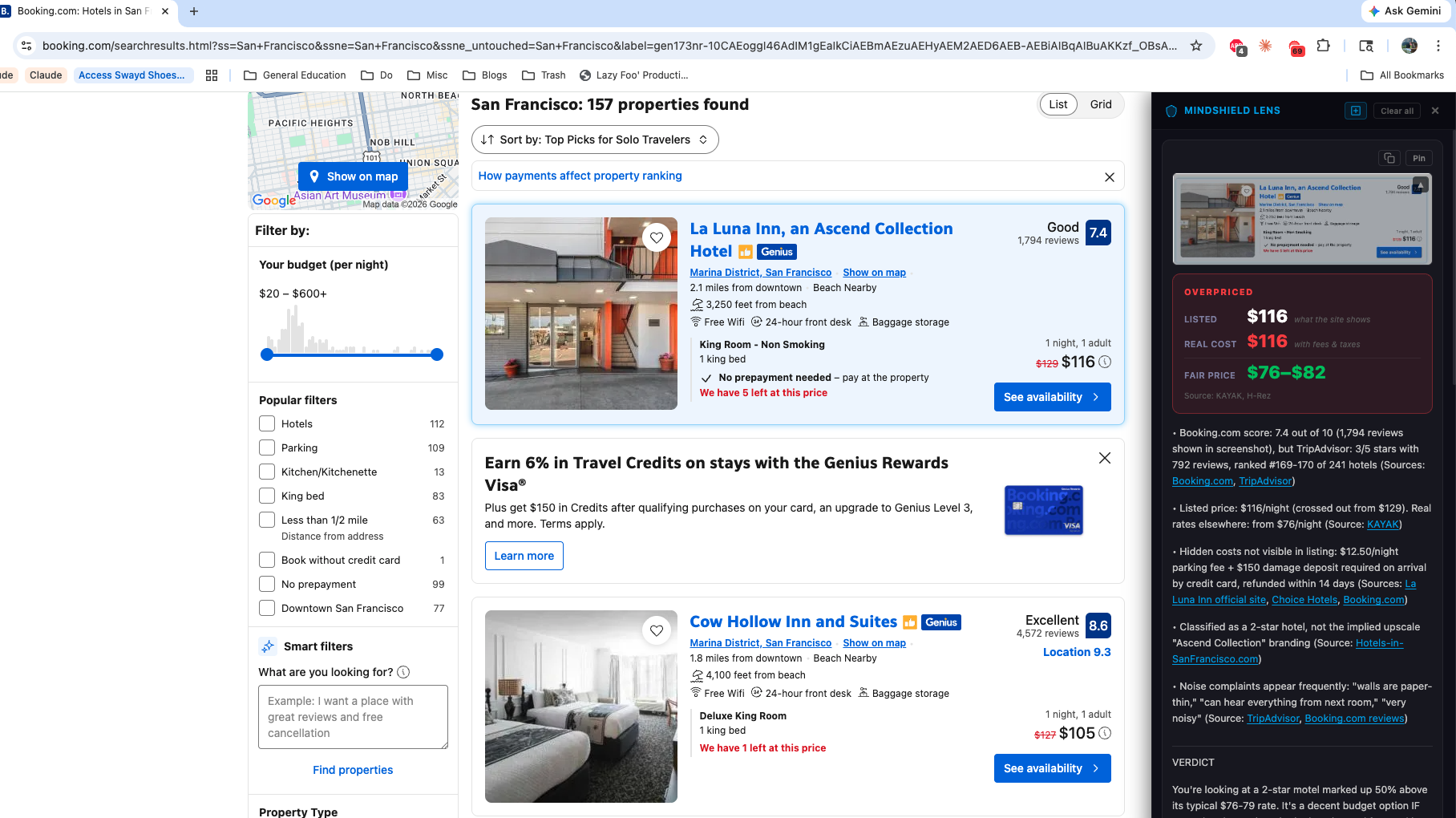
Task: Open the Chrome extensions puzzle icon
Action: point(1325,47)
